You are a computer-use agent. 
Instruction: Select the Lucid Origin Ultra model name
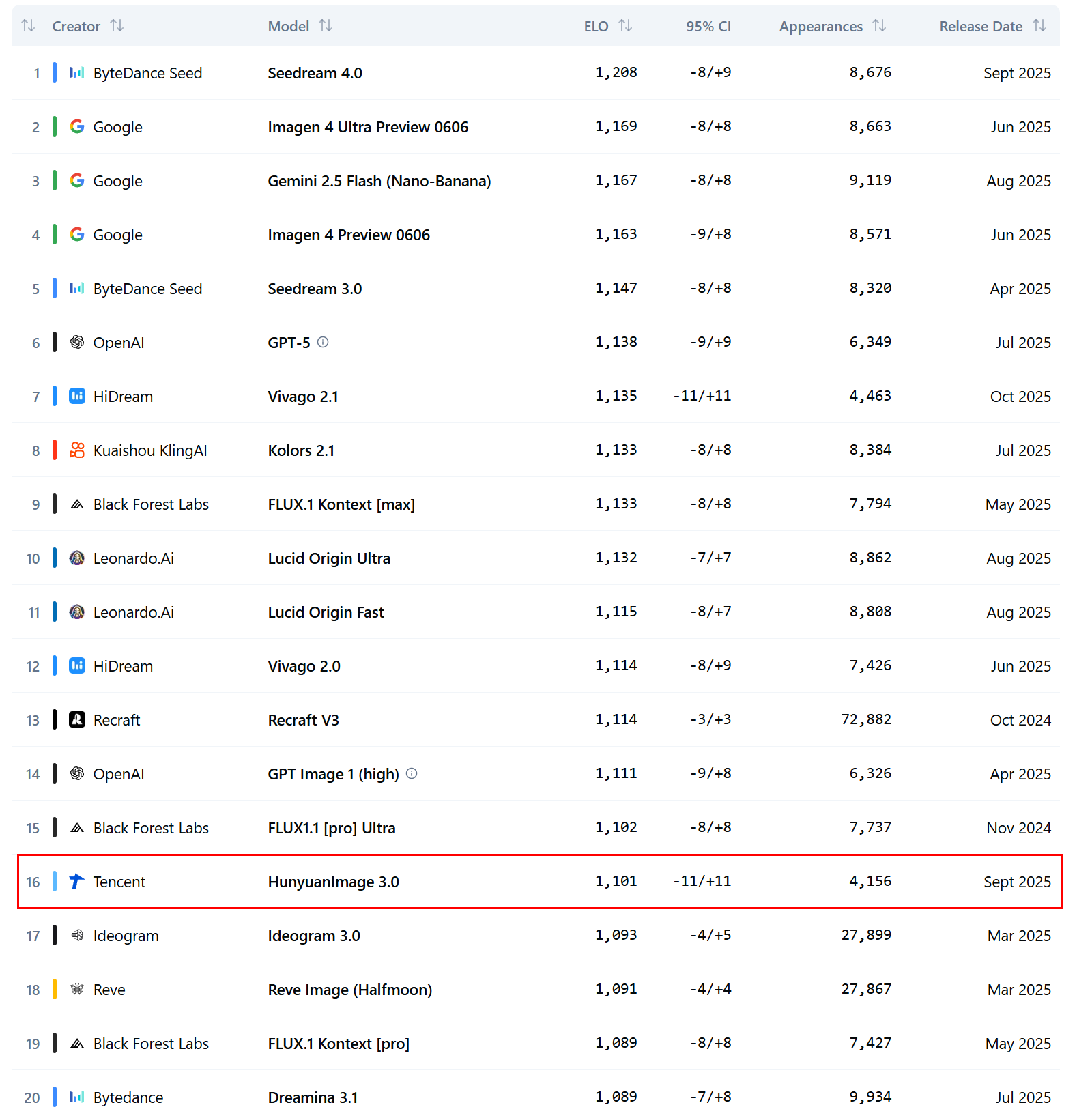pos(329,558)
